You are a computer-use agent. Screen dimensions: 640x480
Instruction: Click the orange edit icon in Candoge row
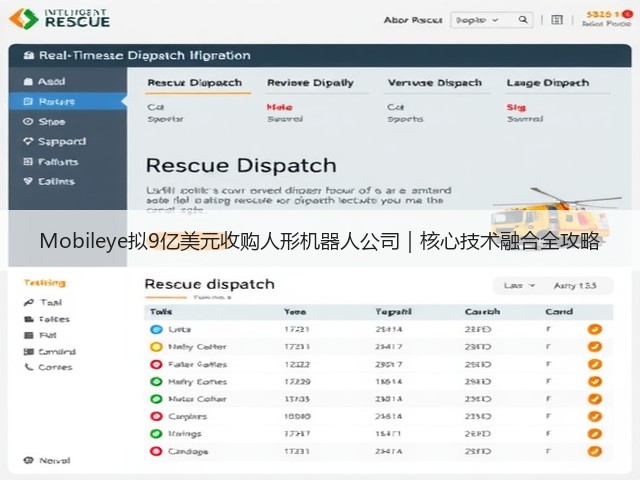tap(595, 451)
